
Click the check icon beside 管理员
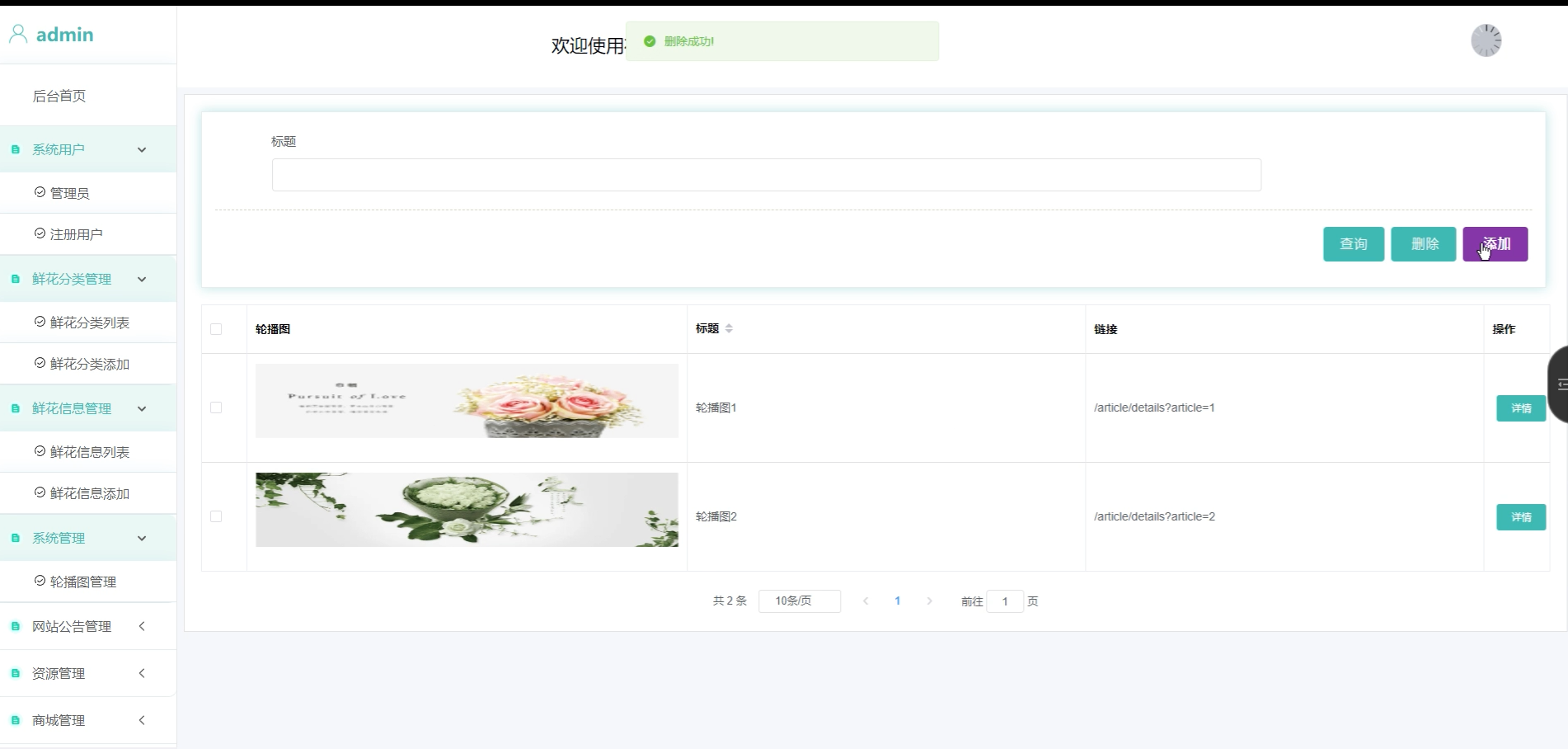tap(40, 192)
